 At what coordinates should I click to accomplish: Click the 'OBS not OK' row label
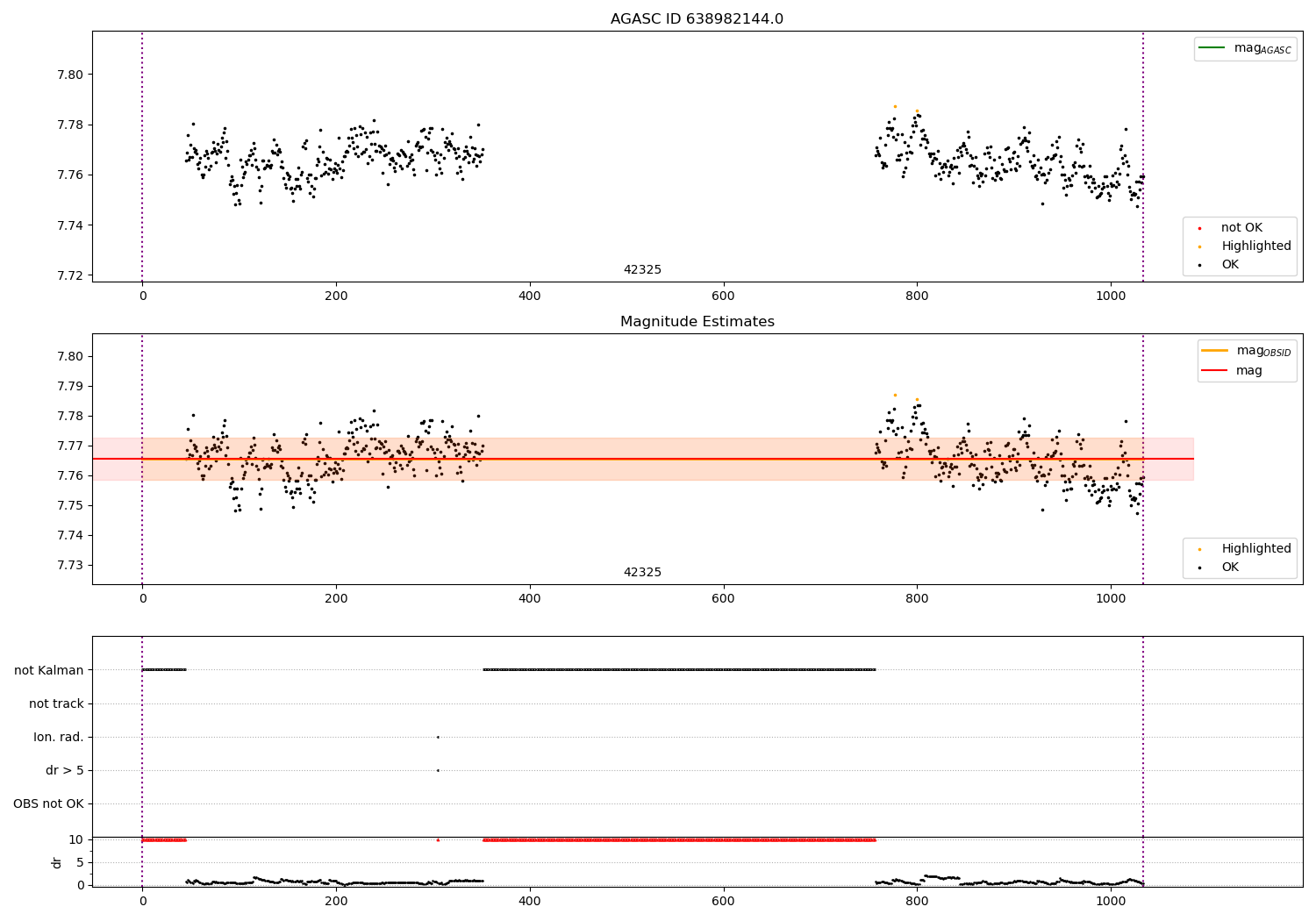pos(48,803)
